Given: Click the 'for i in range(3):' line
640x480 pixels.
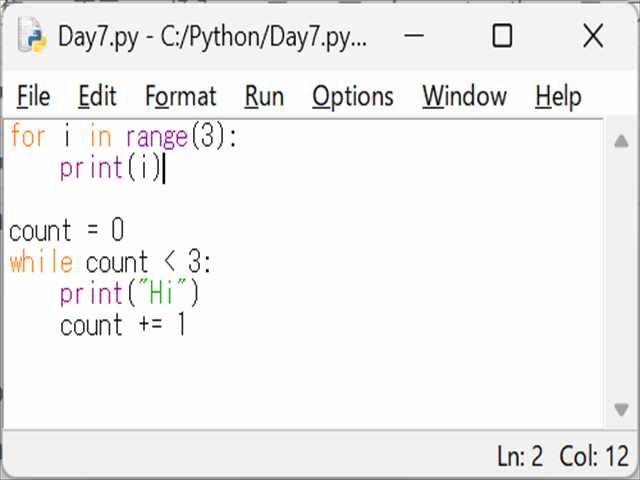Looking at the screenshot, I should [123, 136].
